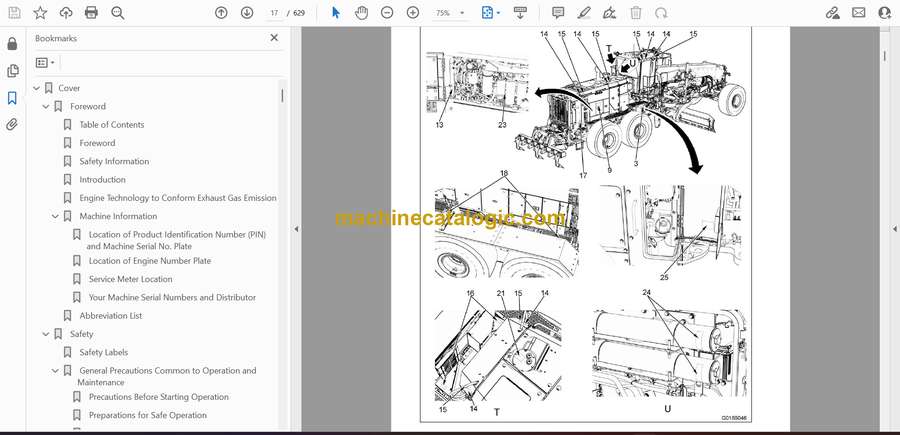Open the bookmarks options menu

[x=45, y=63]
